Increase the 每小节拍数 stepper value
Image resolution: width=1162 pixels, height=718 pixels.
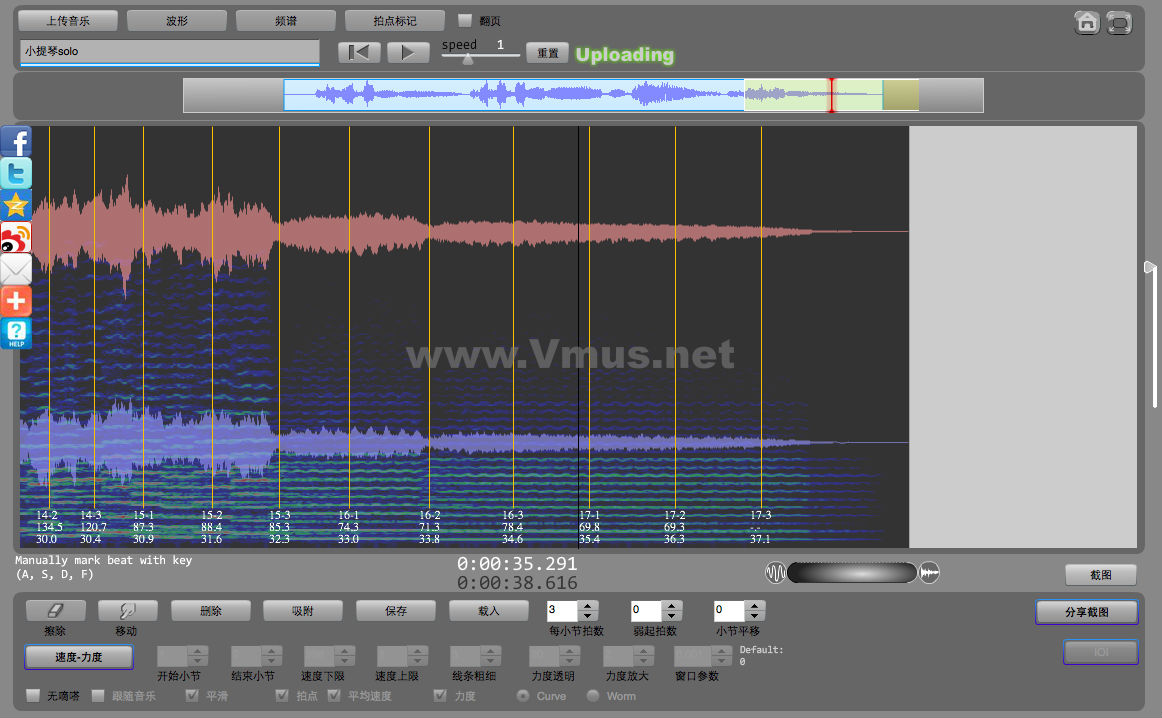point(588,605)
